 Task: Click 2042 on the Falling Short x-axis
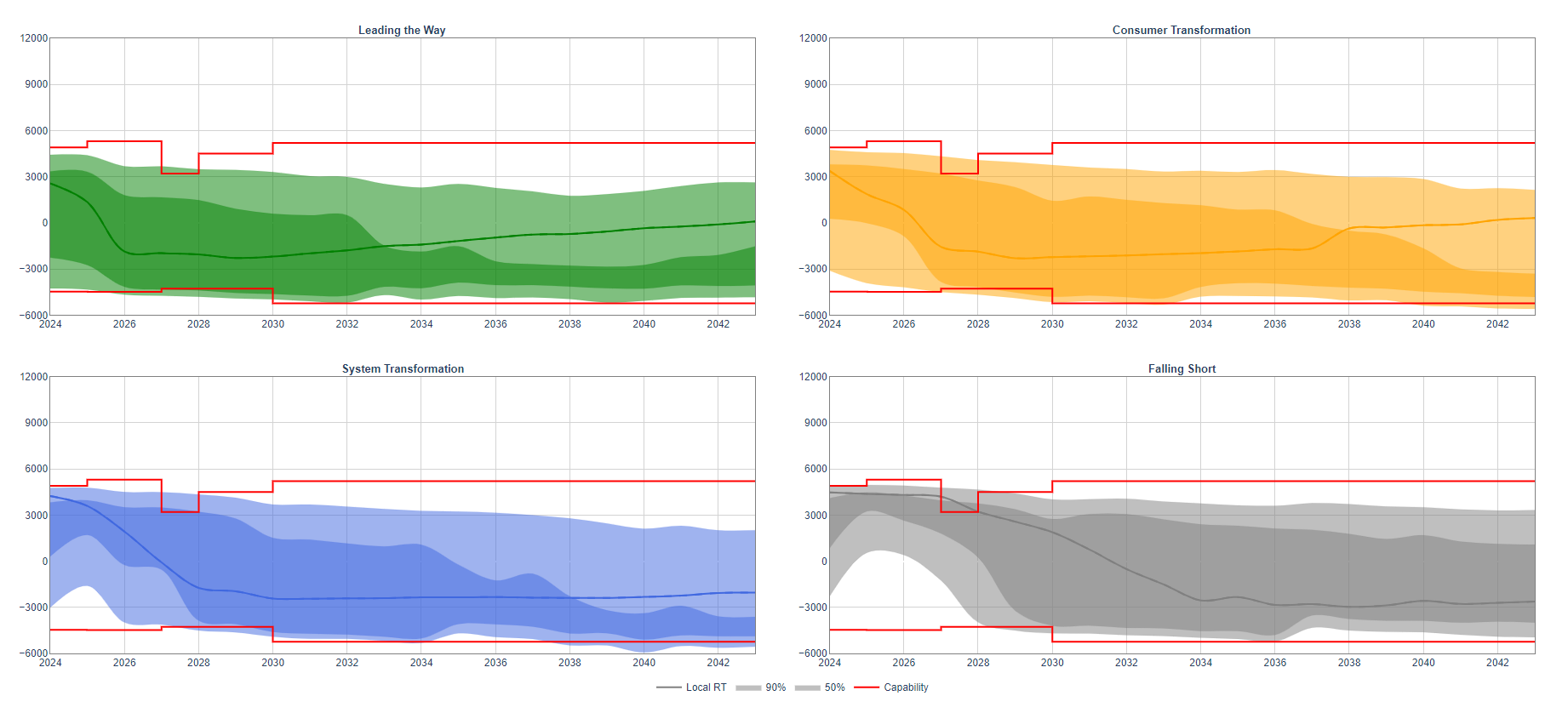1497,663
